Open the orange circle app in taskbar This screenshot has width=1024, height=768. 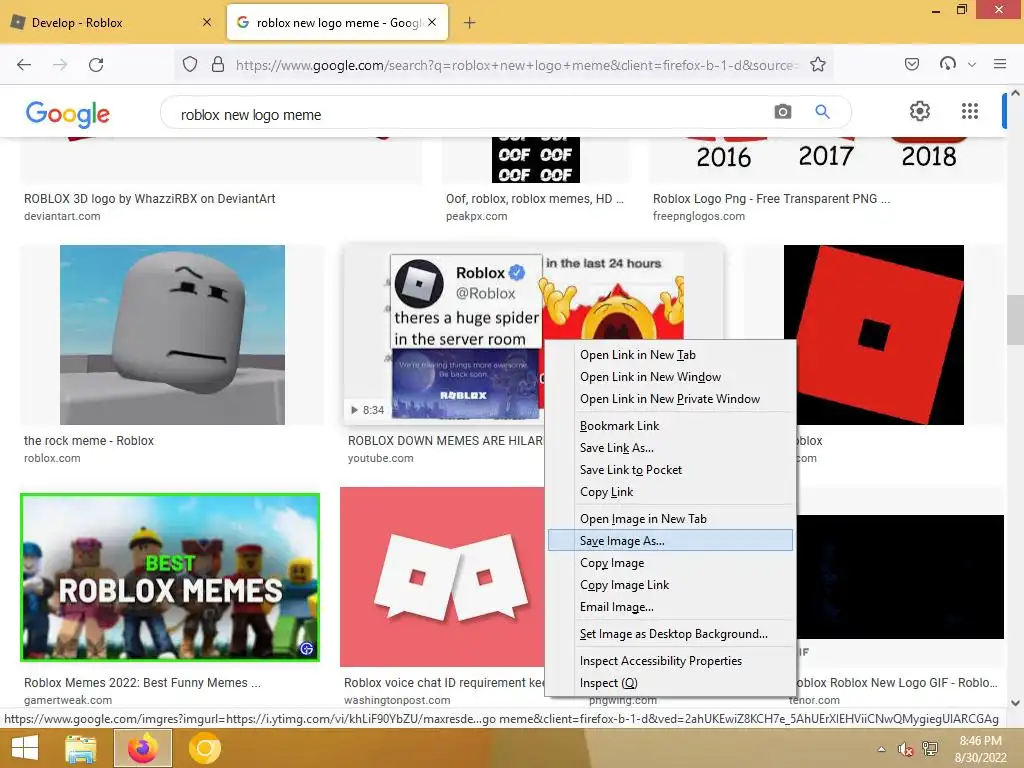(x=204, y=748)
